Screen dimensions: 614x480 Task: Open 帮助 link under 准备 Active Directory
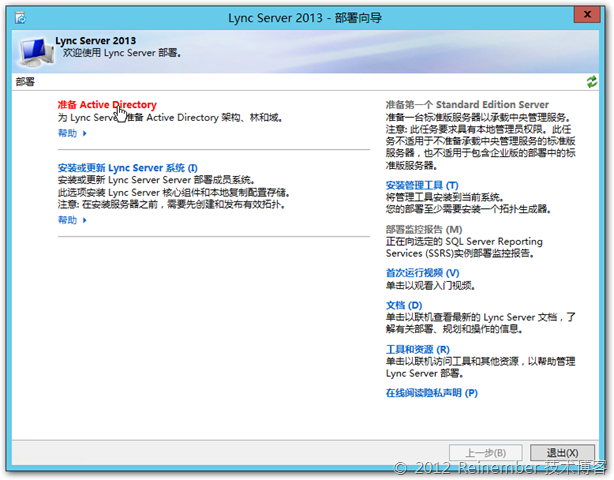67,133
